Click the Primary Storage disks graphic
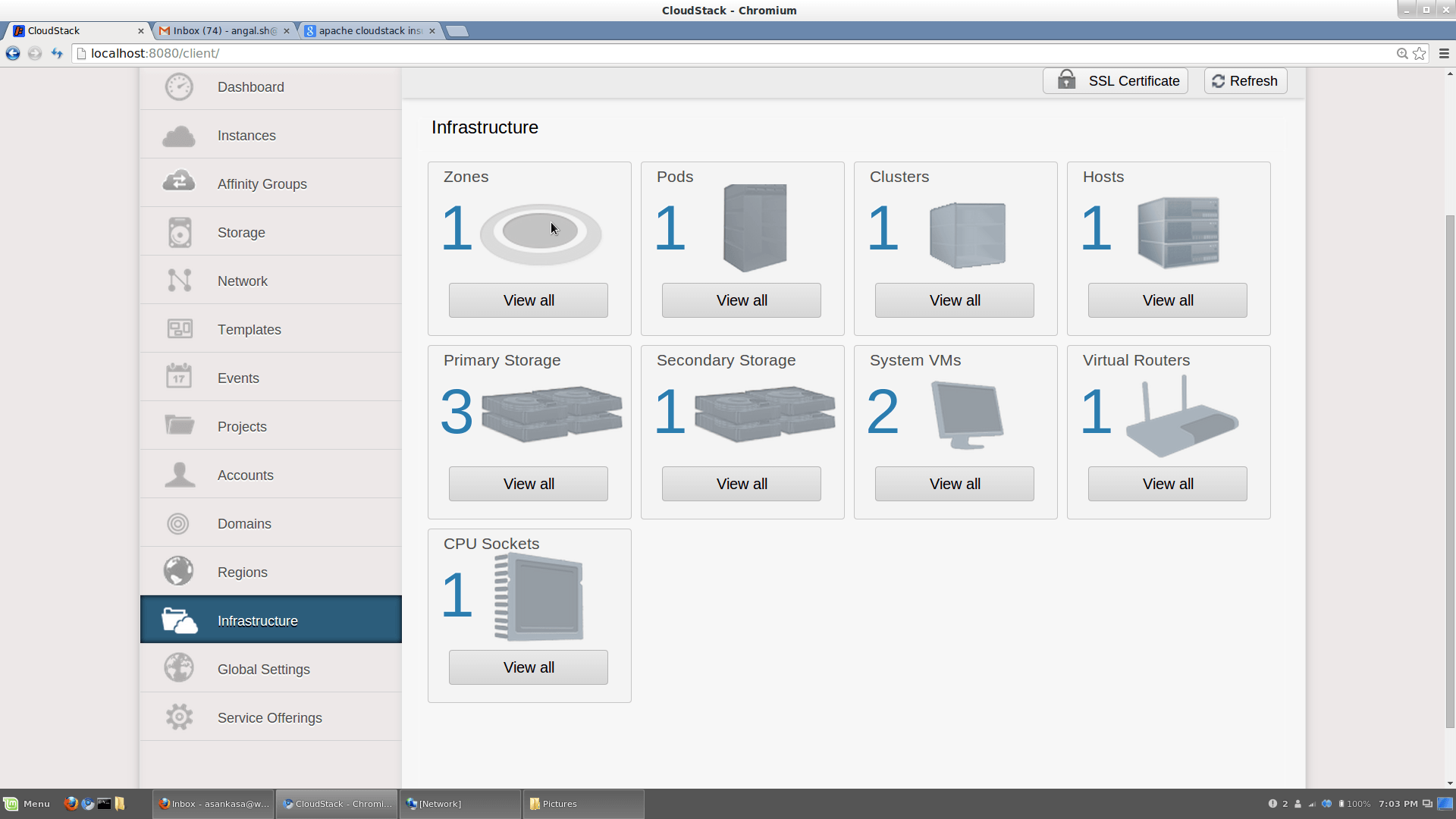 (552, 414)
